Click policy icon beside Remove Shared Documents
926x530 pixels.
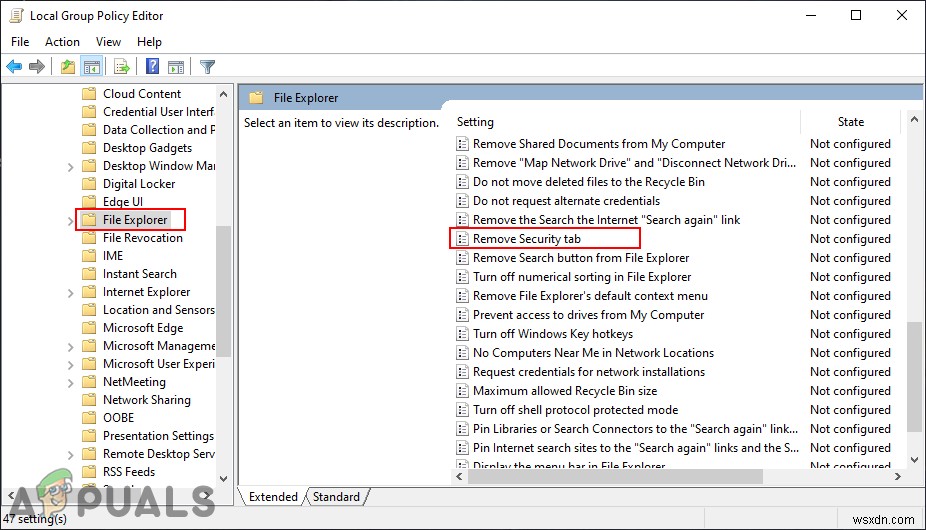pyautogui.click(x=462, y=144)
